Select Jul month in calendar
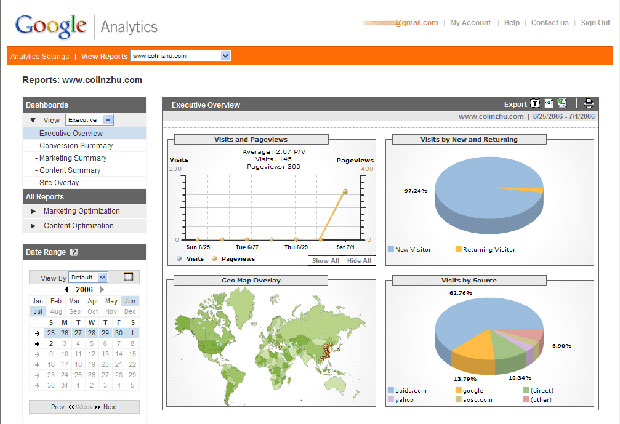 (38, 311)
